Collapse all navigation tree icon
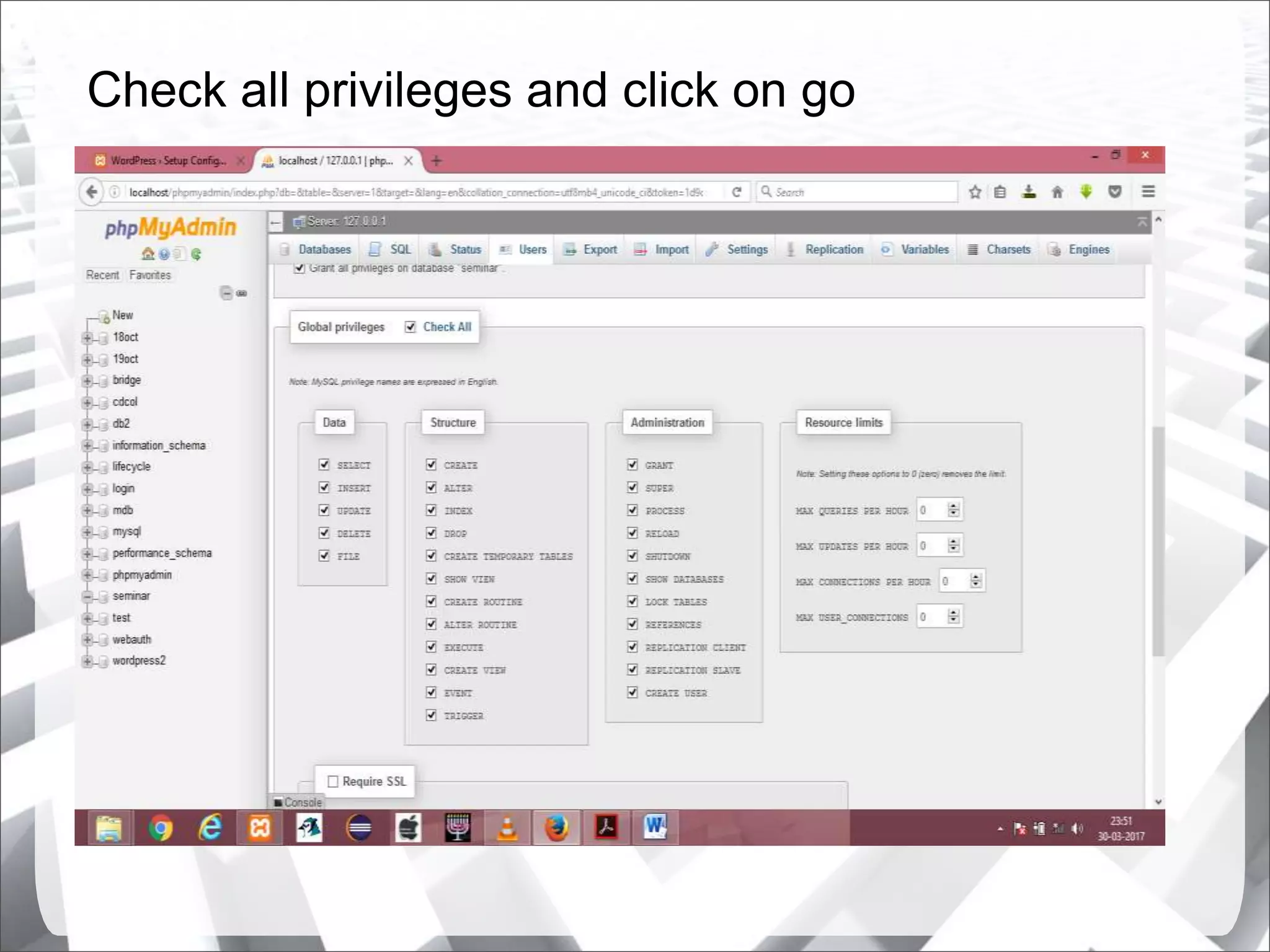The height and width of the screenshot is (952, 1270). pyautogui.click(x=226, y=293)
